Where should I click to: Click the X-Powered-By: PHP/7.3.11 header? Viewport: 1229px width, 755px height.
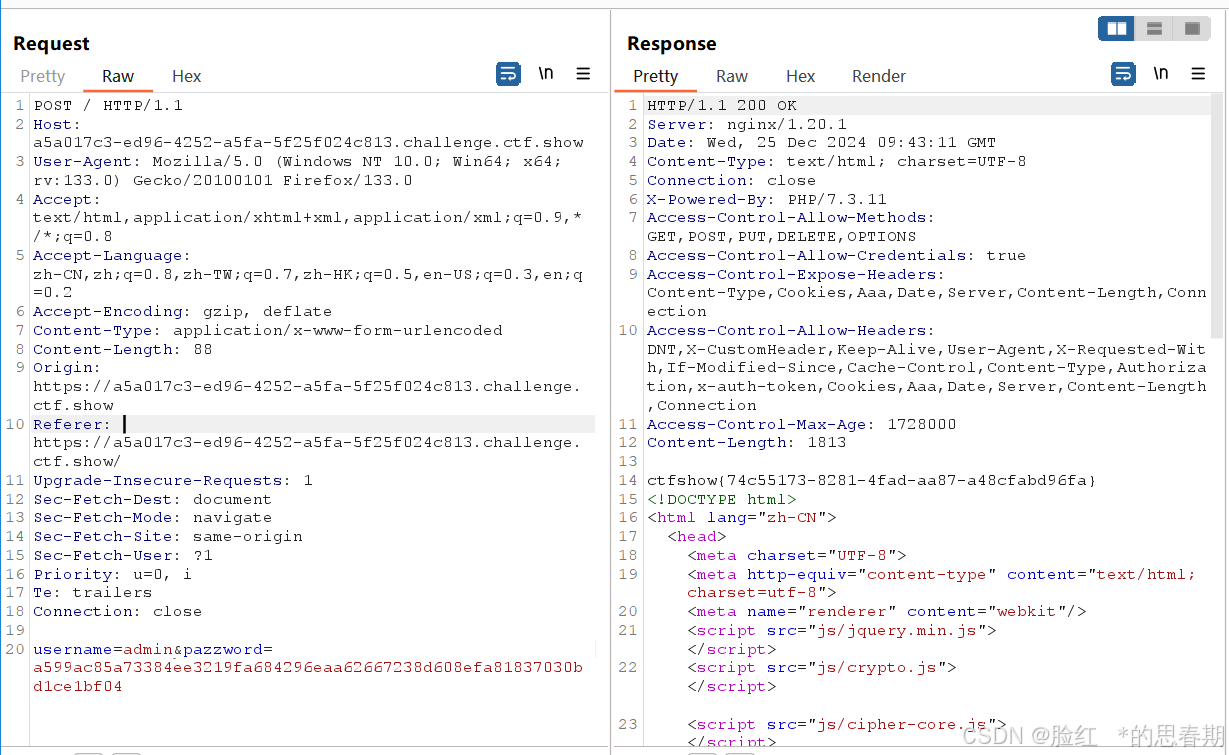click(x=767, y=199)
